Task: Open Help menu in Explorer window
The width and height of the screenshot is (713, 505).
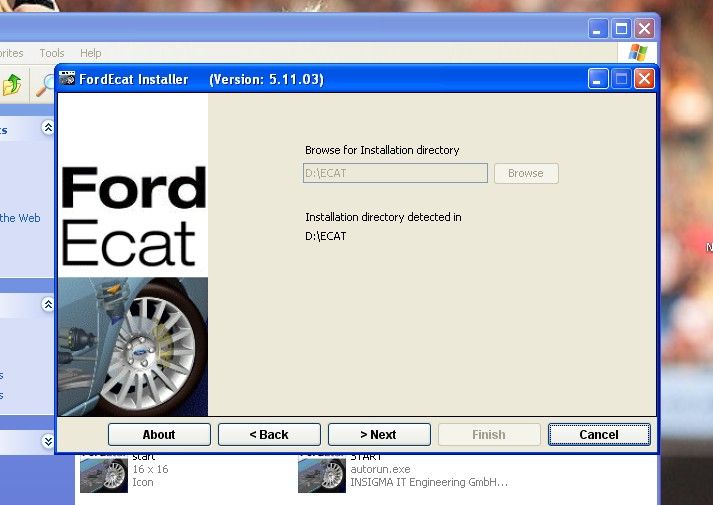Action: click(x=90, y=53)
